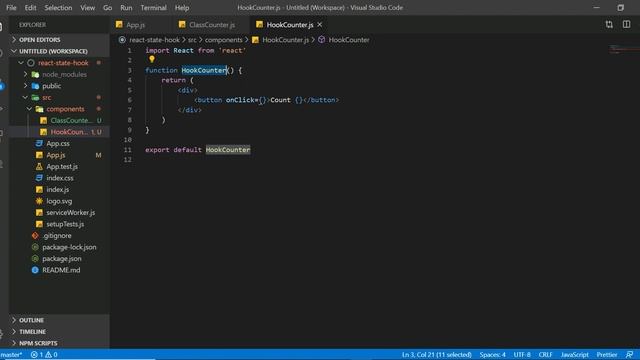Screen dimensions: 640x360
Task: Change file encoding UTF-8
Action: coord(522,355)
